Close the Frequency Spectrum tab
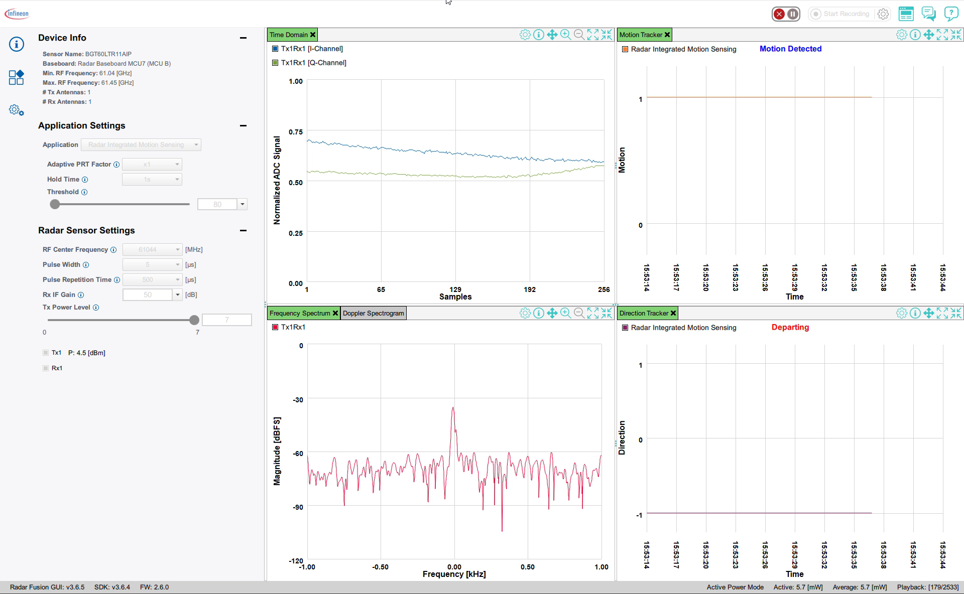The image size is (964, 594). tap(335, 313)
